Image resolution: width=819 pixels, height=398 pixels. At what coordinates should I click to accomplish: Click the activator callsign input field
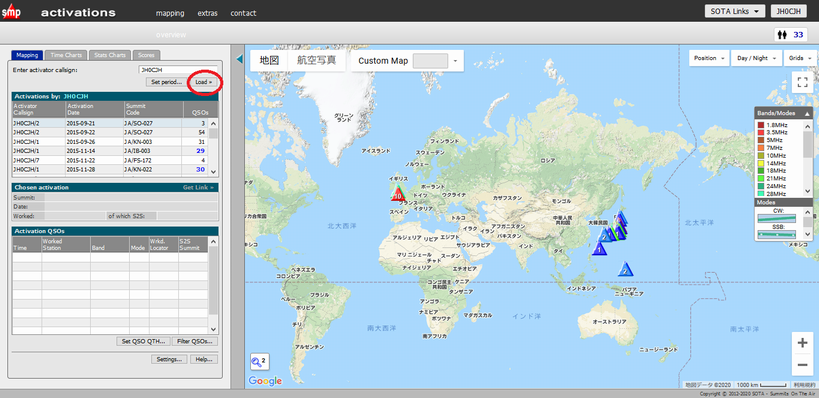coord(178,69)
